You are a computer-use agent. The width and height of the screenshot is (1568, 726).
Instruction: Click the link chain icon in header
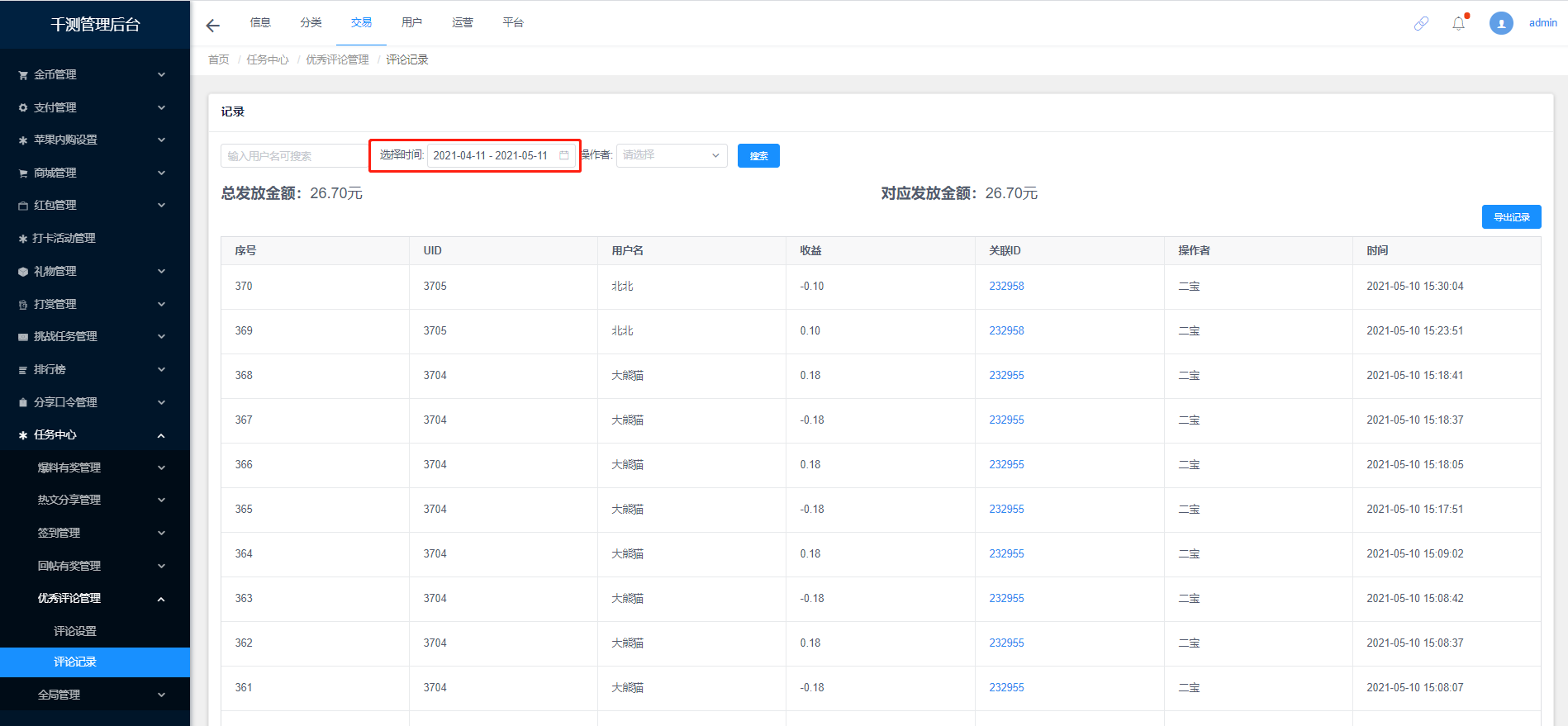tap(1421, 23)
